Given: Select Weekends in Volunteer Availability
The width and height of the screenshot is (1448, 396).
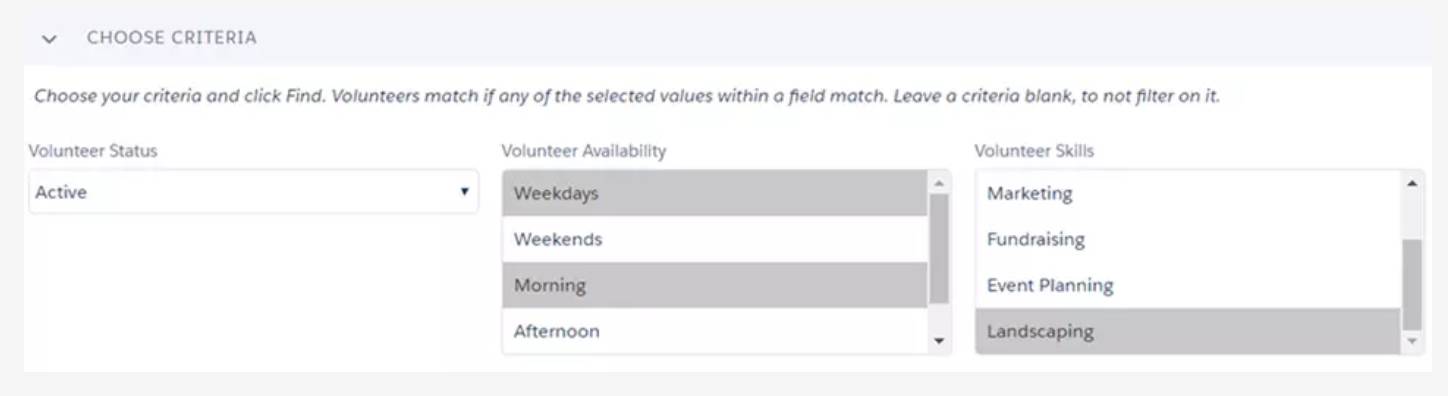Looking at the screenshot, I should [715, 239].
